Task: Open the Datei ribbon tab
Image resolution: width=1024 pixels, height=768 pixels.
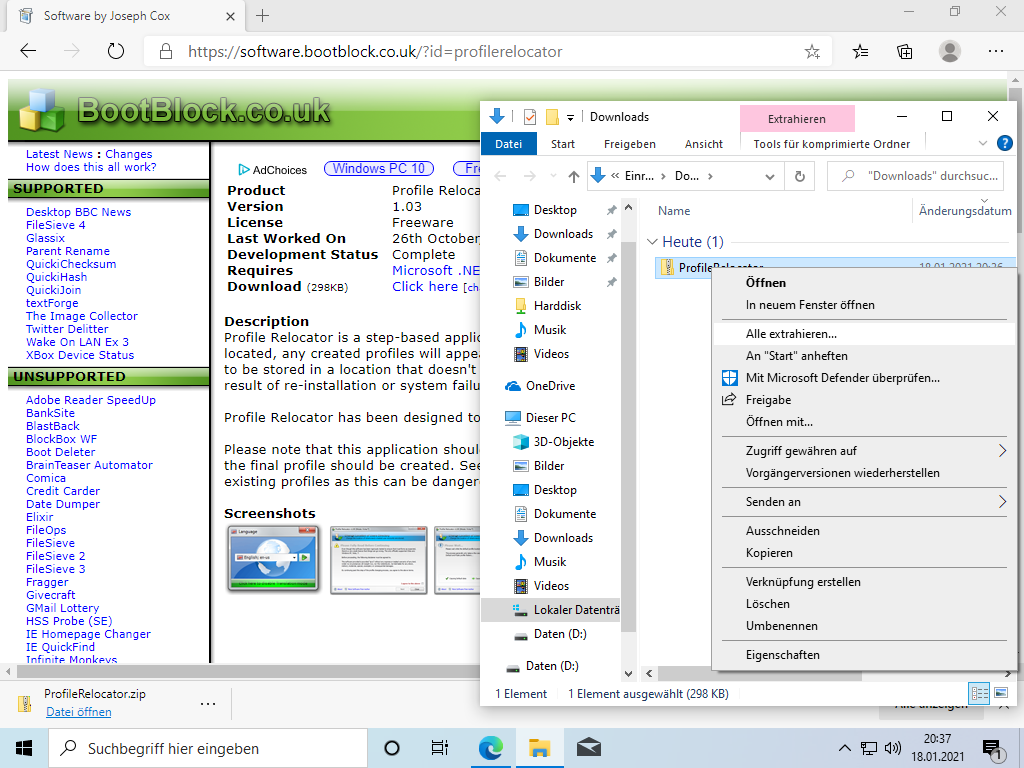Action: 508,144
